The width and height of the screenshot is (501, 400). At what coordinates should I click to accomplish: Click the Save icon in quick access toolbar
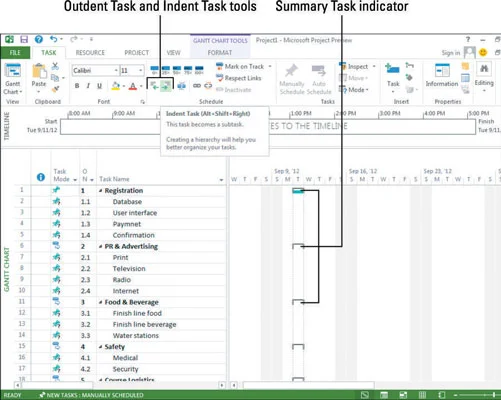pos(24,39)
